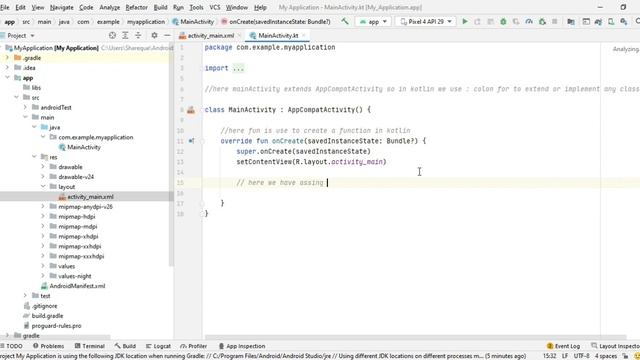The image size is (640, 360).
Task: Open the Pixel 4 API 29 device dropdown
Action: click(426, 21)
